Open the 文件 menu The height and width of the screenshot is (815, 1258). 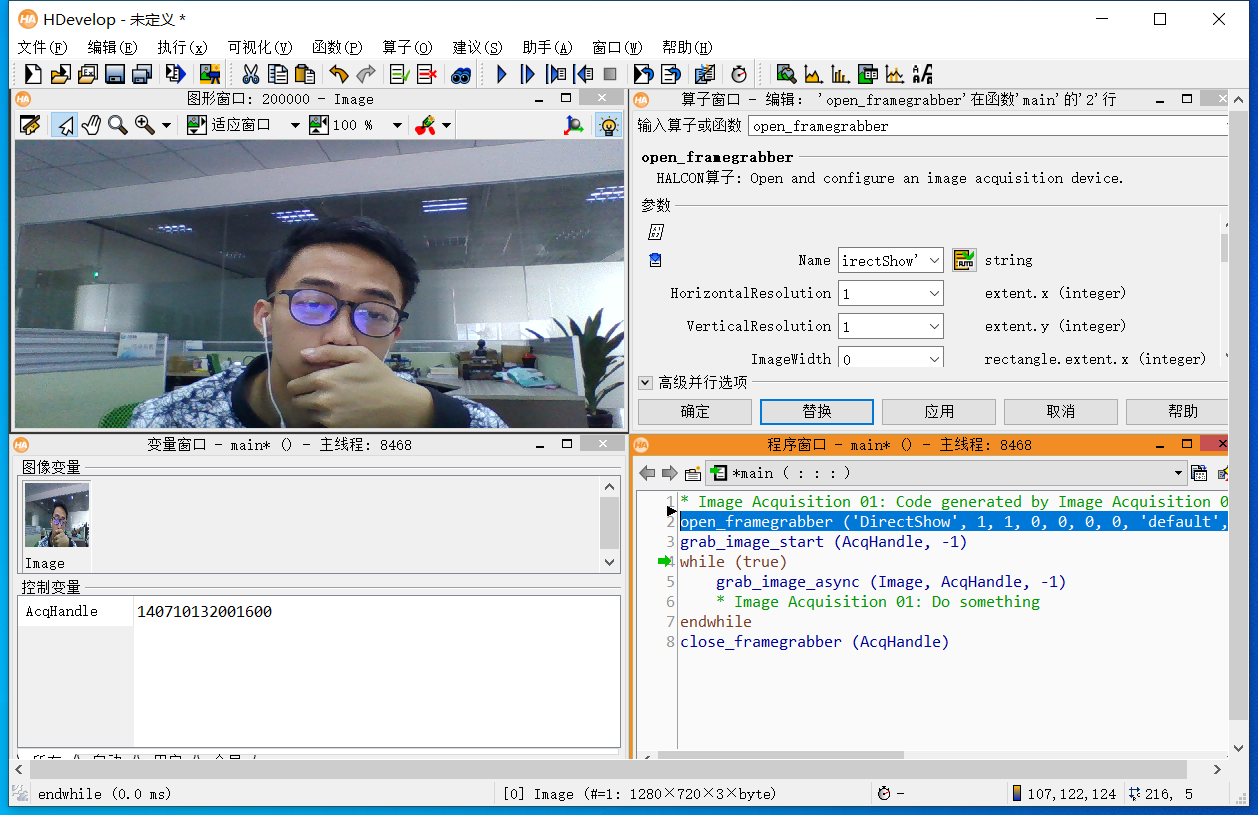[42, 47]
